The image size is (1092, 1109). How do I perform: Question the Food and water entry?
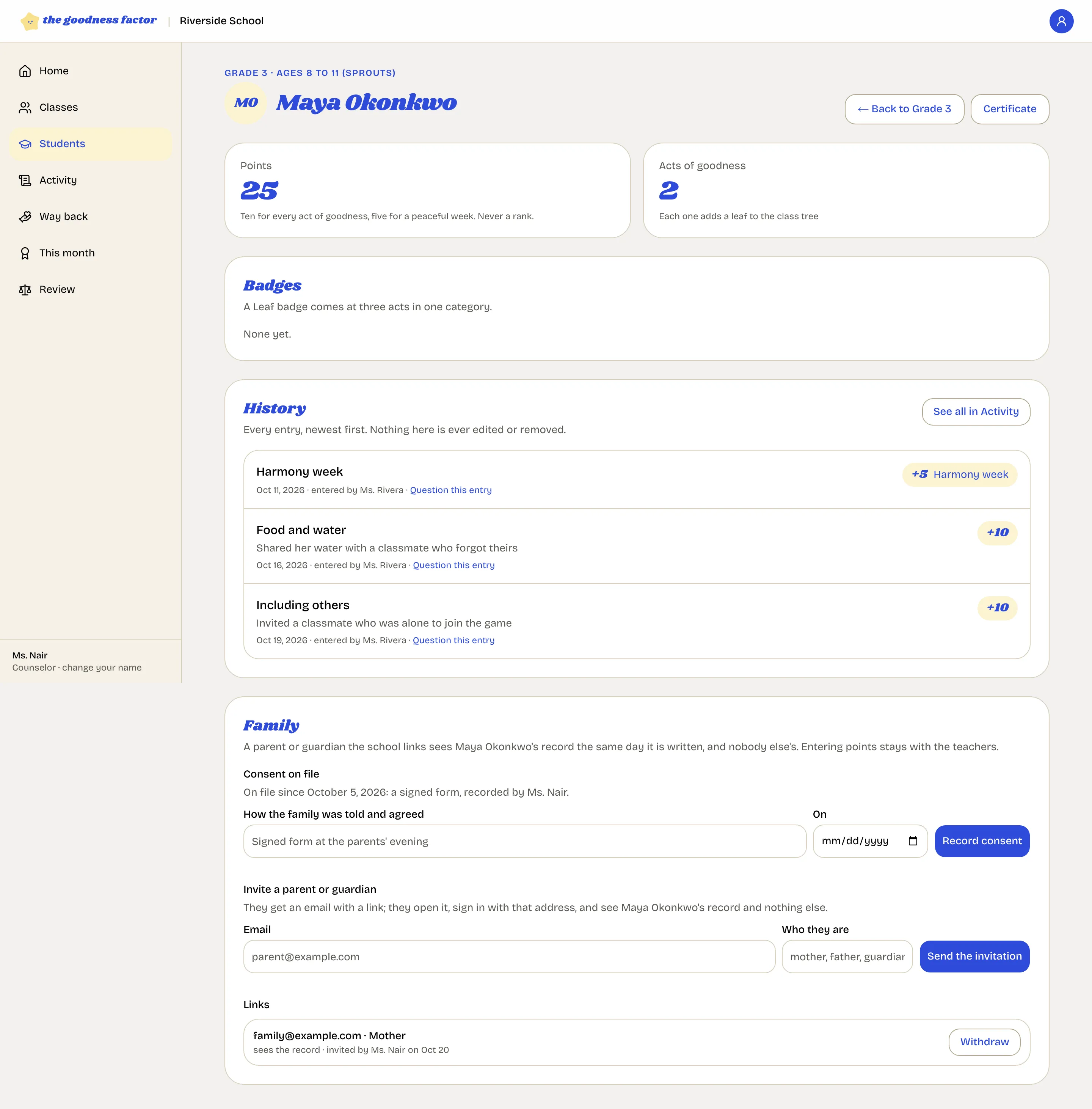[x=453, y=565]
